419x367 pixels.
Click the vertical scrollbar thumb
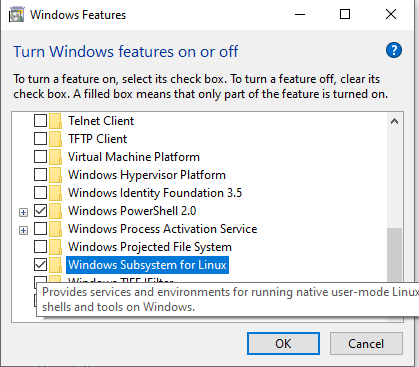tap(394, 255)
